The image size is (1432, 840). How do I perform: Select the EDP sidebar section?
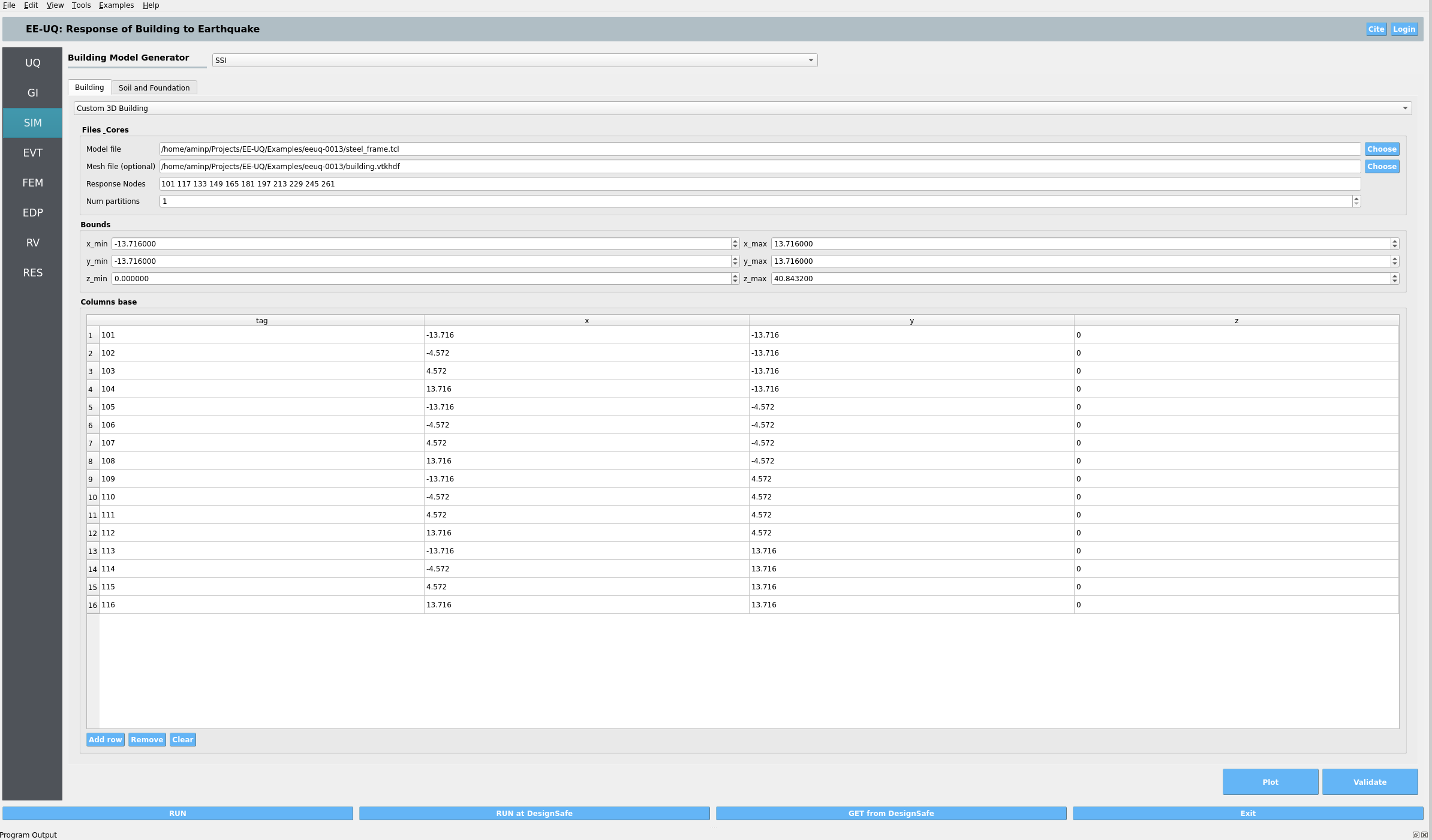point(32,213)
